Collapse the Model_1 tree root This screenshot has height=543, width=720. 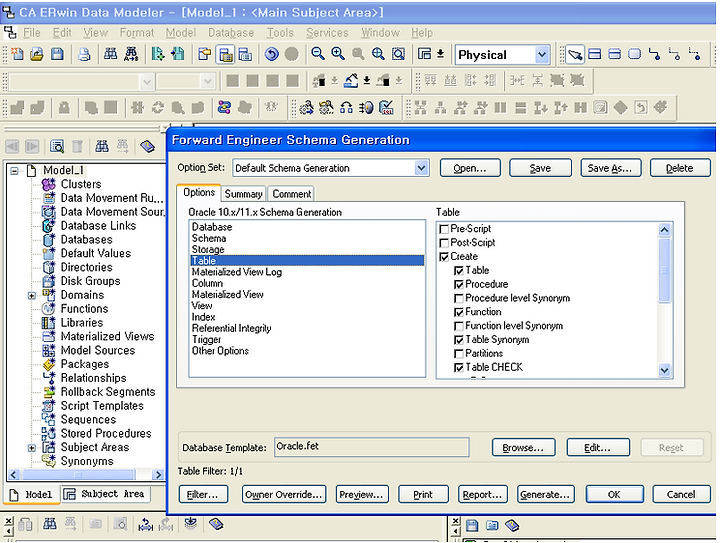pyautogui.click(x=15, y=171)
